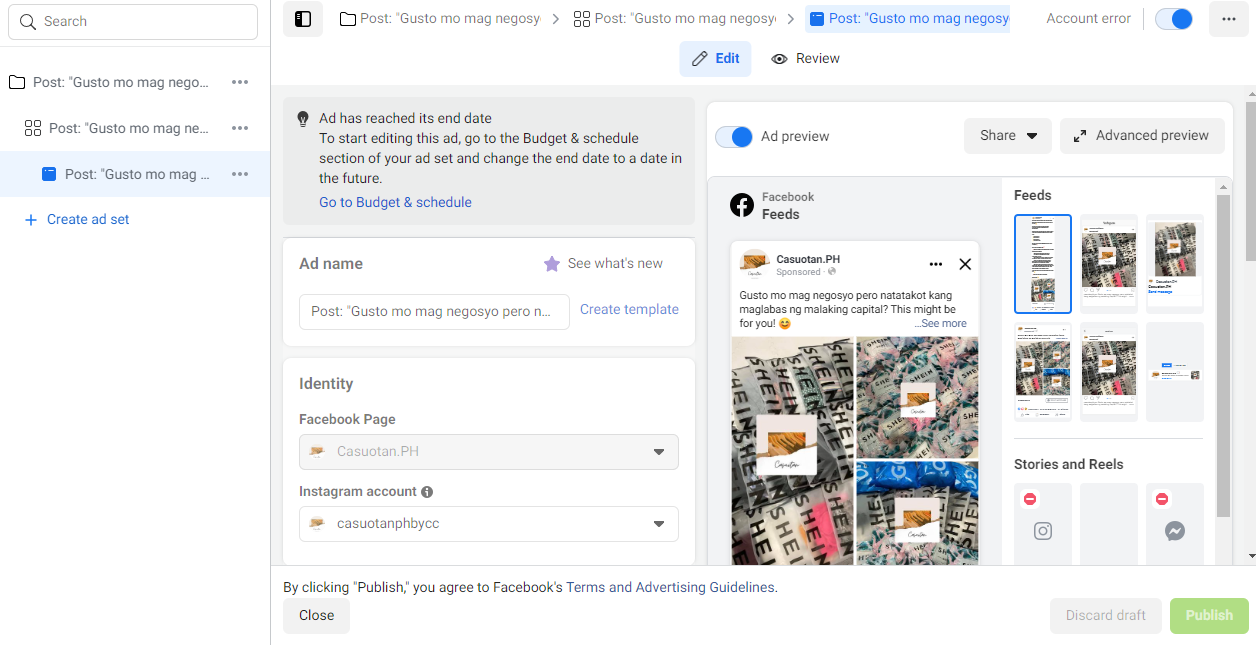1256x645 pixels.
Task: Open the Share dropdown menu
Action: tap(1008, 136)
